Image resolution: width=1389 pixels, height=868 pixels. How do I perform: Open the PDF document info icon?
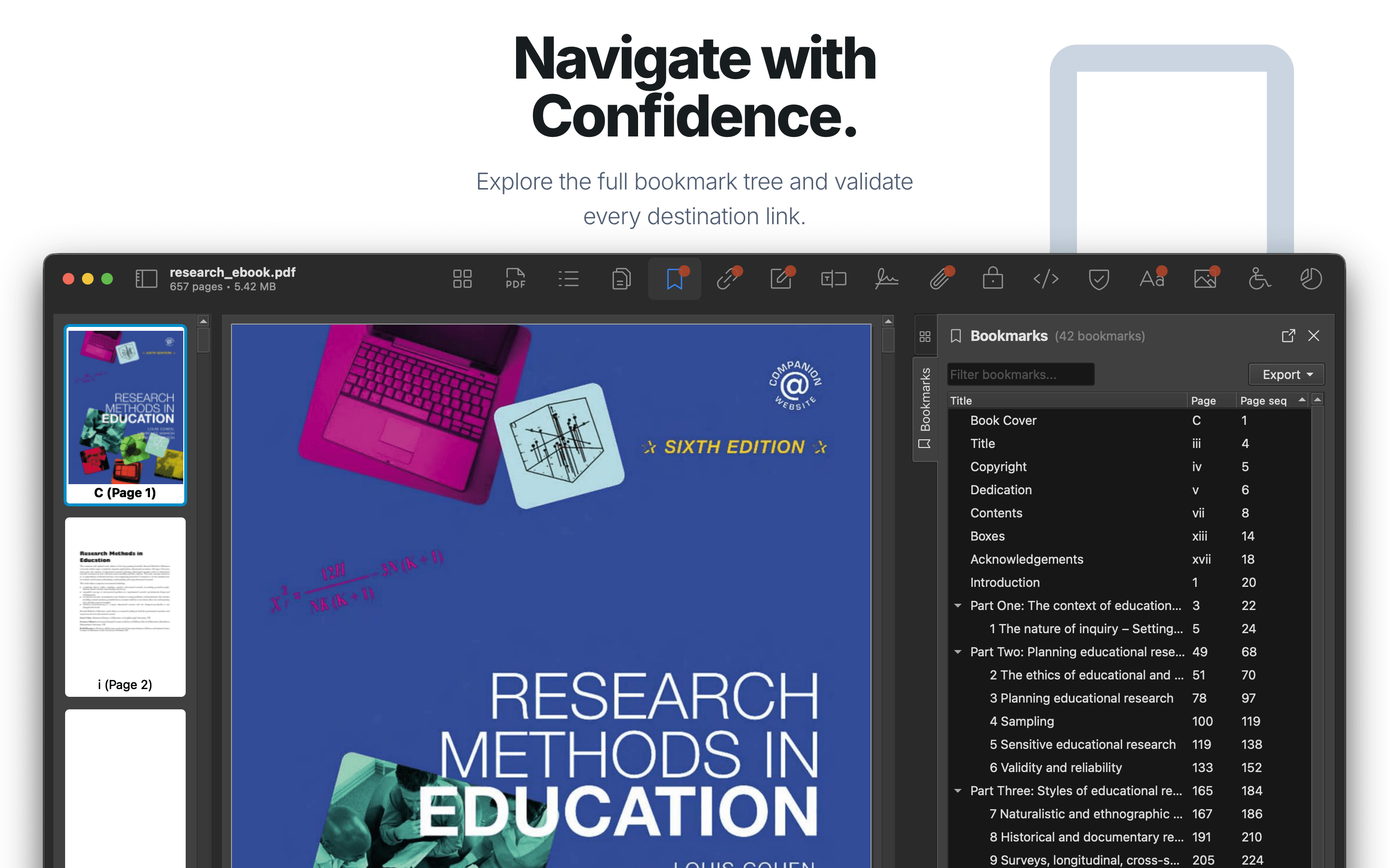pyautogui.click(x=515, y=279)
